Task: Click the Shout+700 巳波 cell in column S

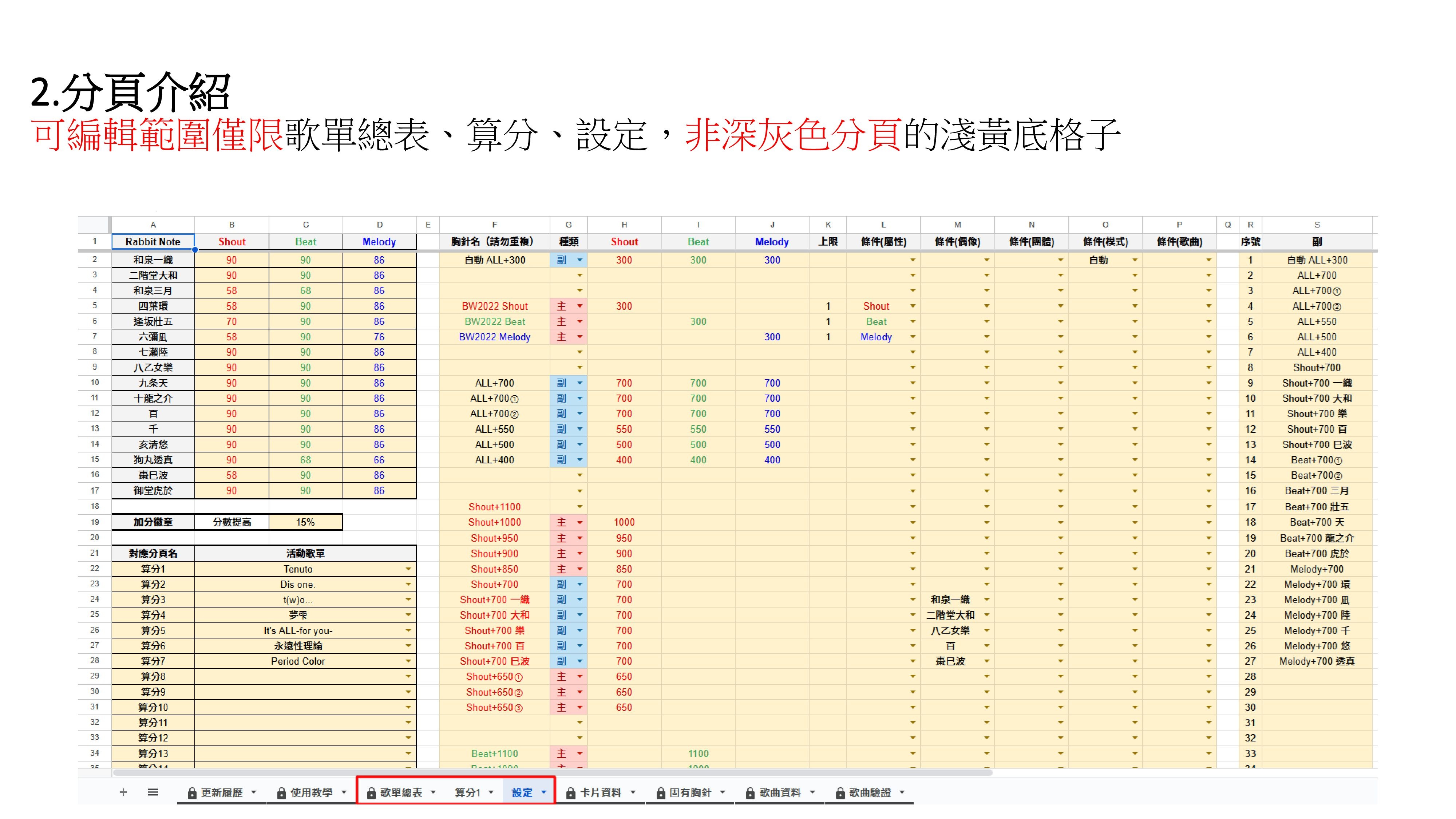Action: pyautogui.click(x=1316, y=444)
